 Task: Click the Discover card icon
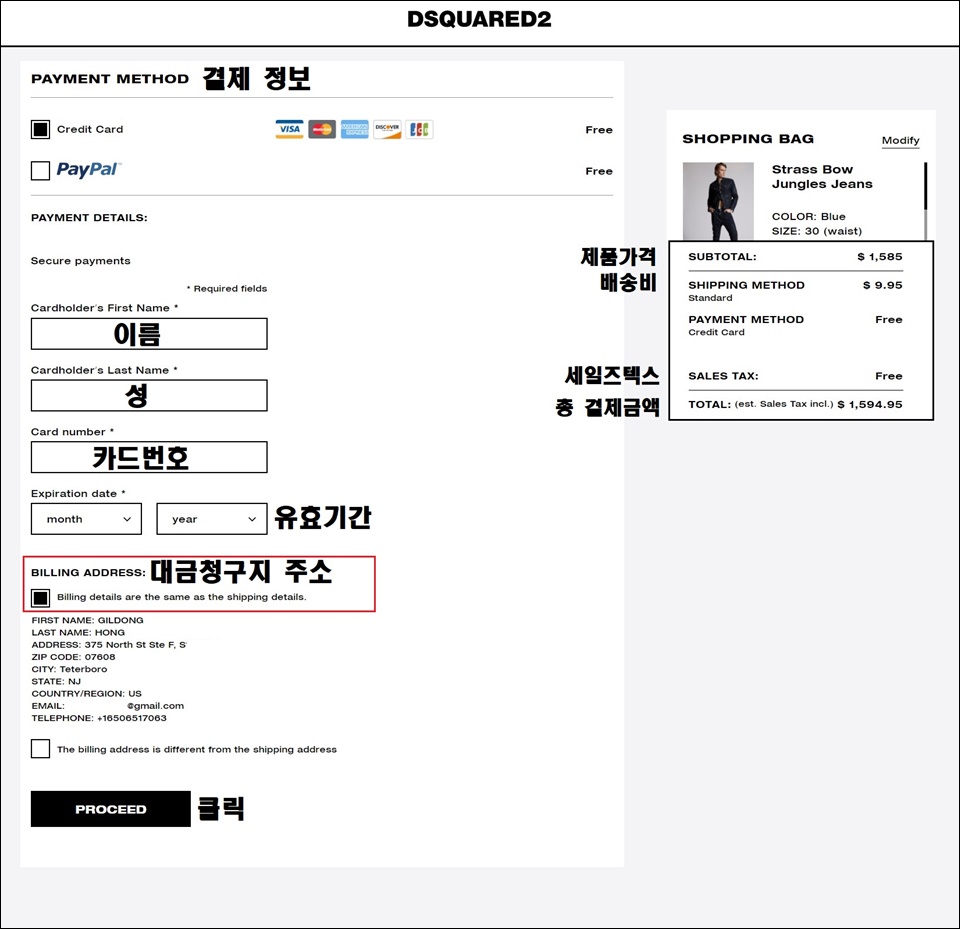pyautogui.click(x=387, y=129)
